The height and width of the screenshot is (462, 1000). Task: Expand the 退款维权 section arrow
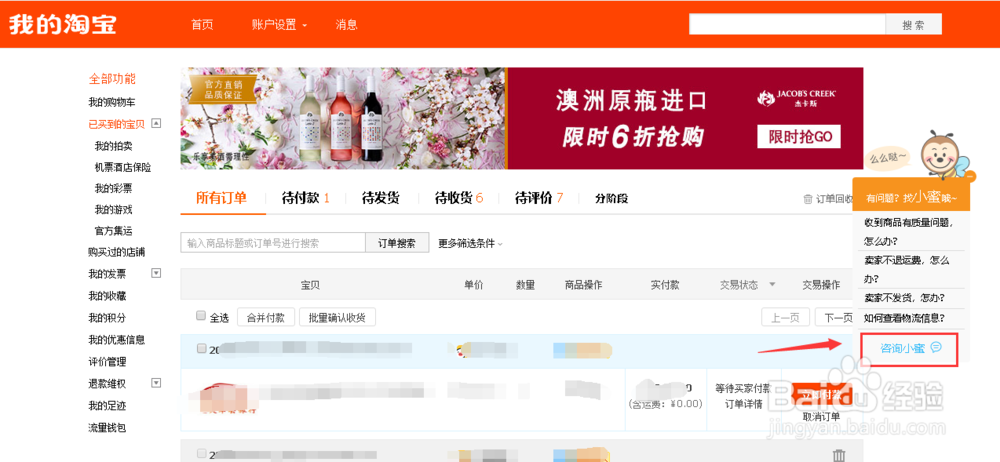[x=156, y=383]
